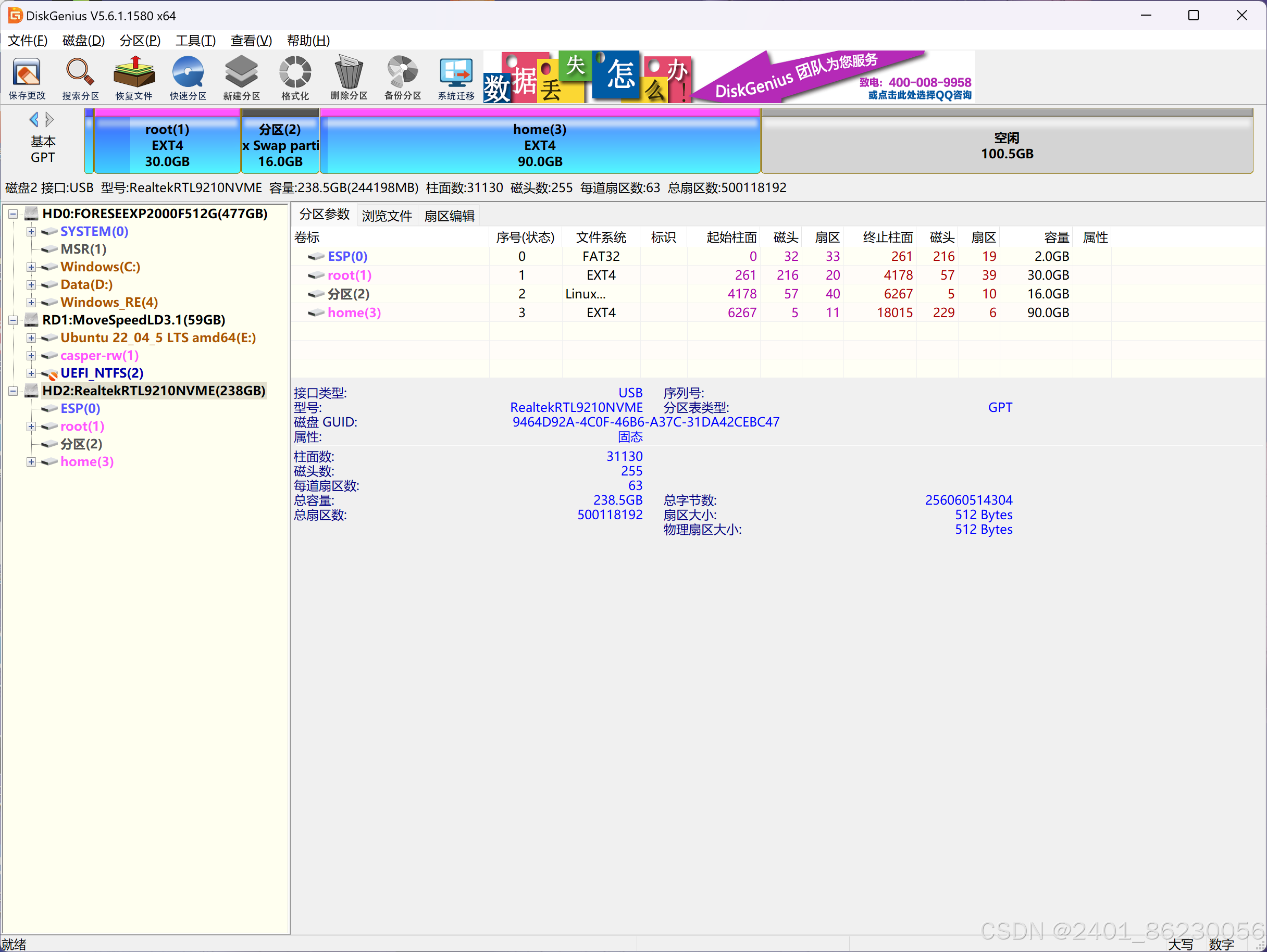
Task: Select 分区(2) under HD2 in tree
Action: tap(81, 444)
